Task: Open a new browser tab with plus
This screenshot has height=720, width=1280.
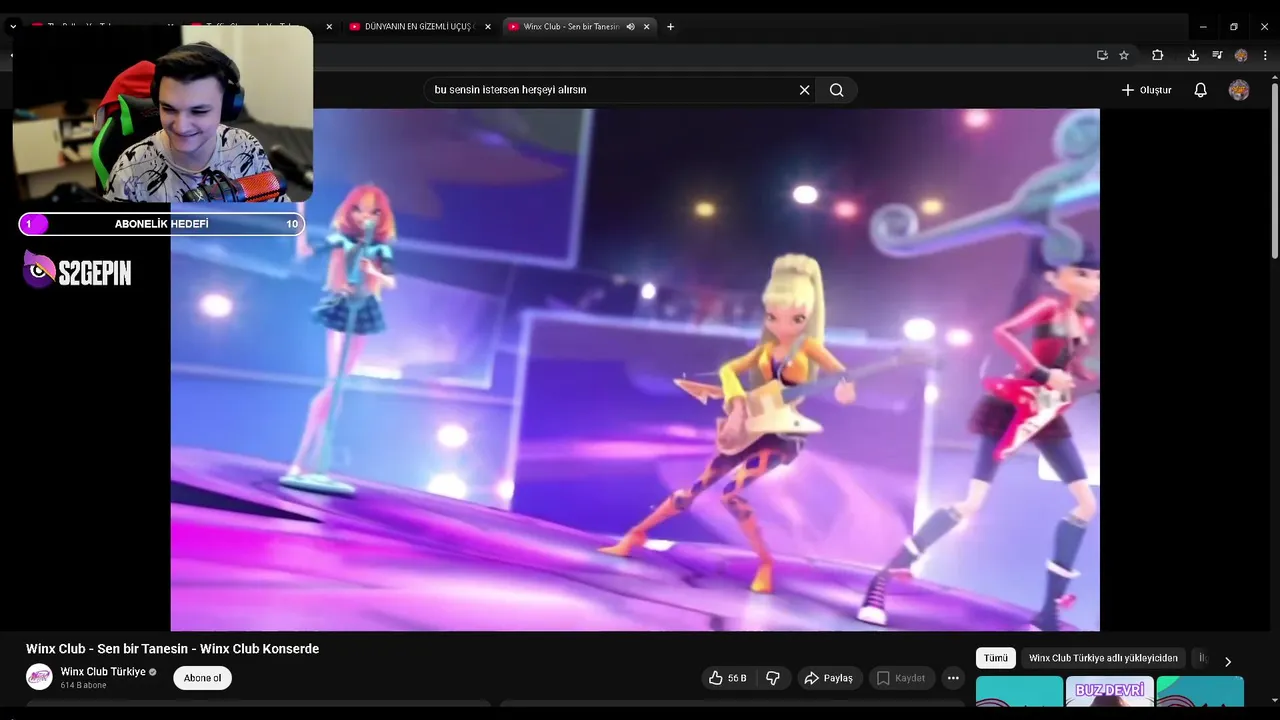Action: point(670,27)
